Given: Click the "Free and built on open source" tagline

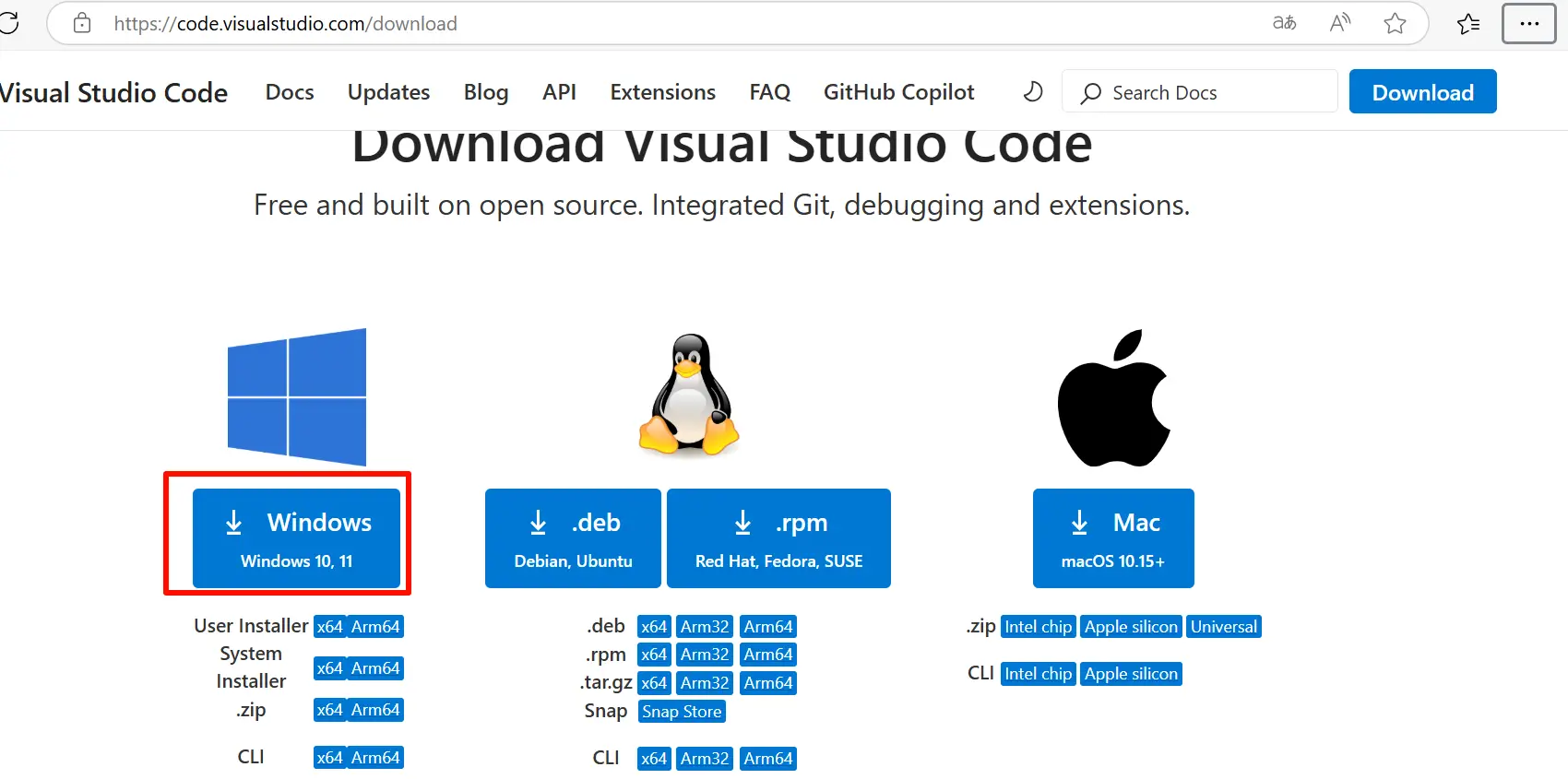Looking at the screenshot, I should coord(722,205).
